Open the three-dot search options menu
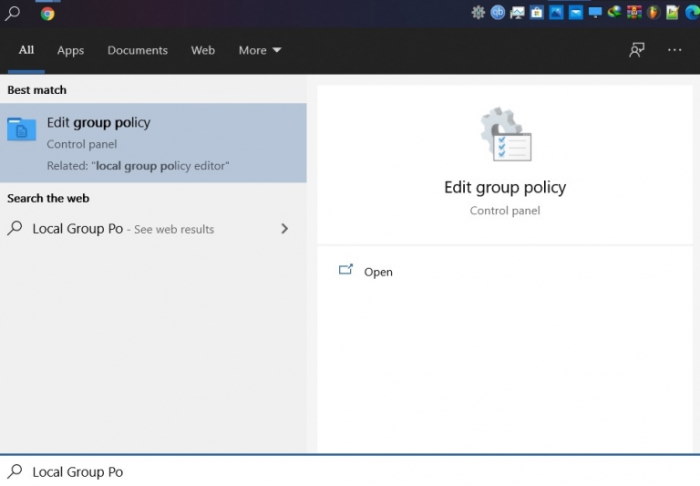 pos(675,50)
